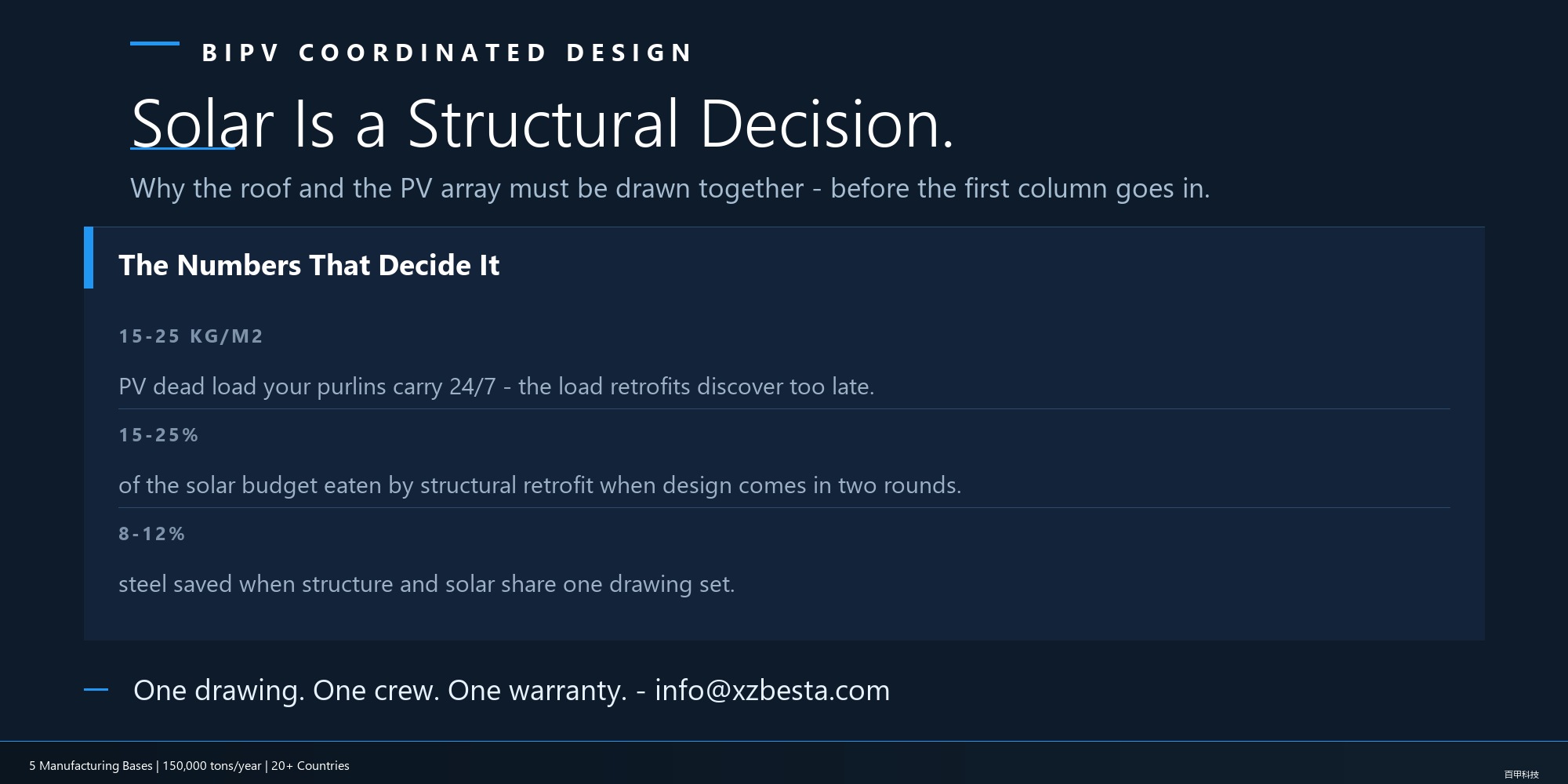Click 'One drawing. One crew. One warranty.' text

pyautogui.click(x=380, y=691)
